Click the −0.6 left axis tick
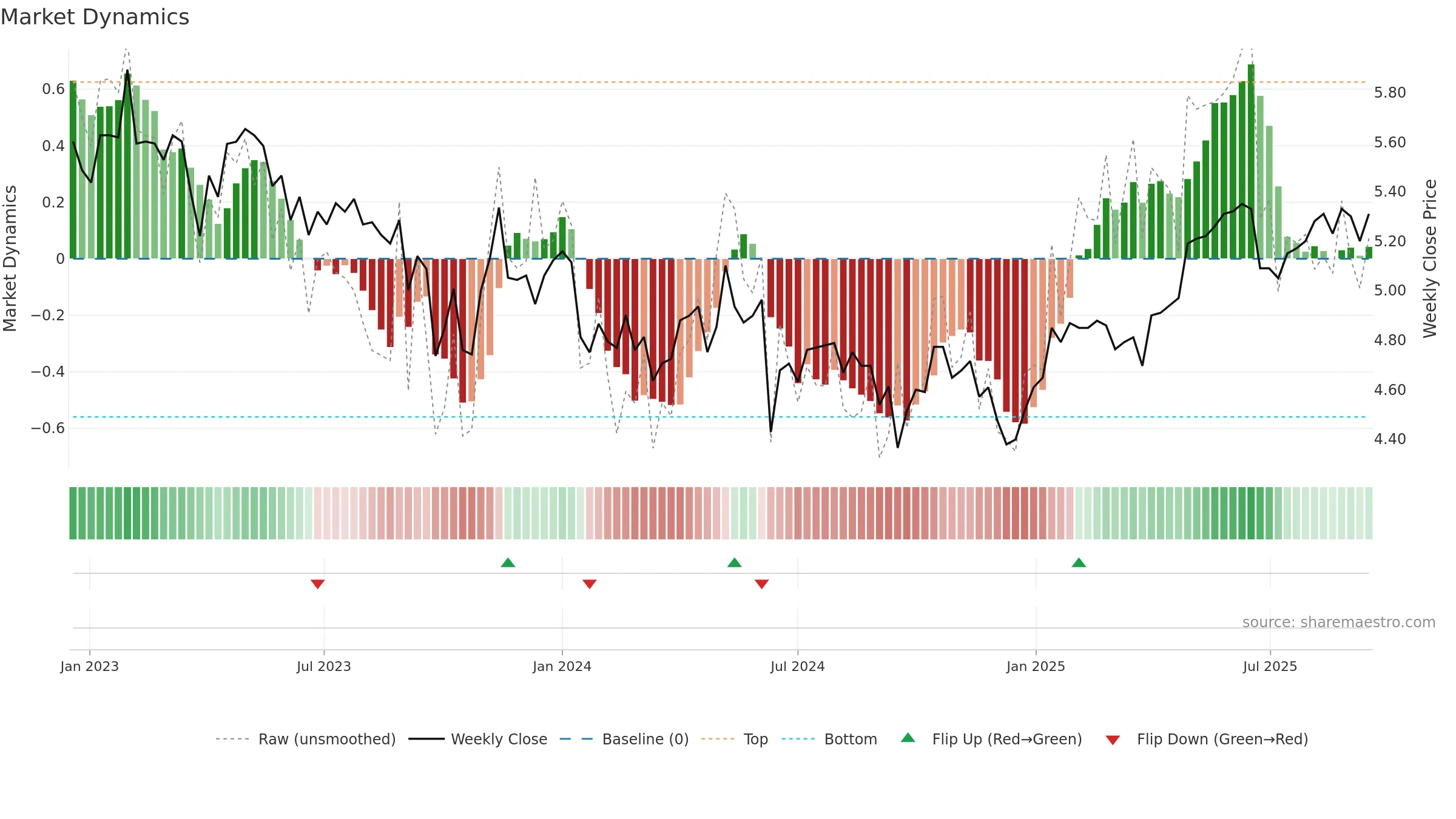 [x=48, y=428]
